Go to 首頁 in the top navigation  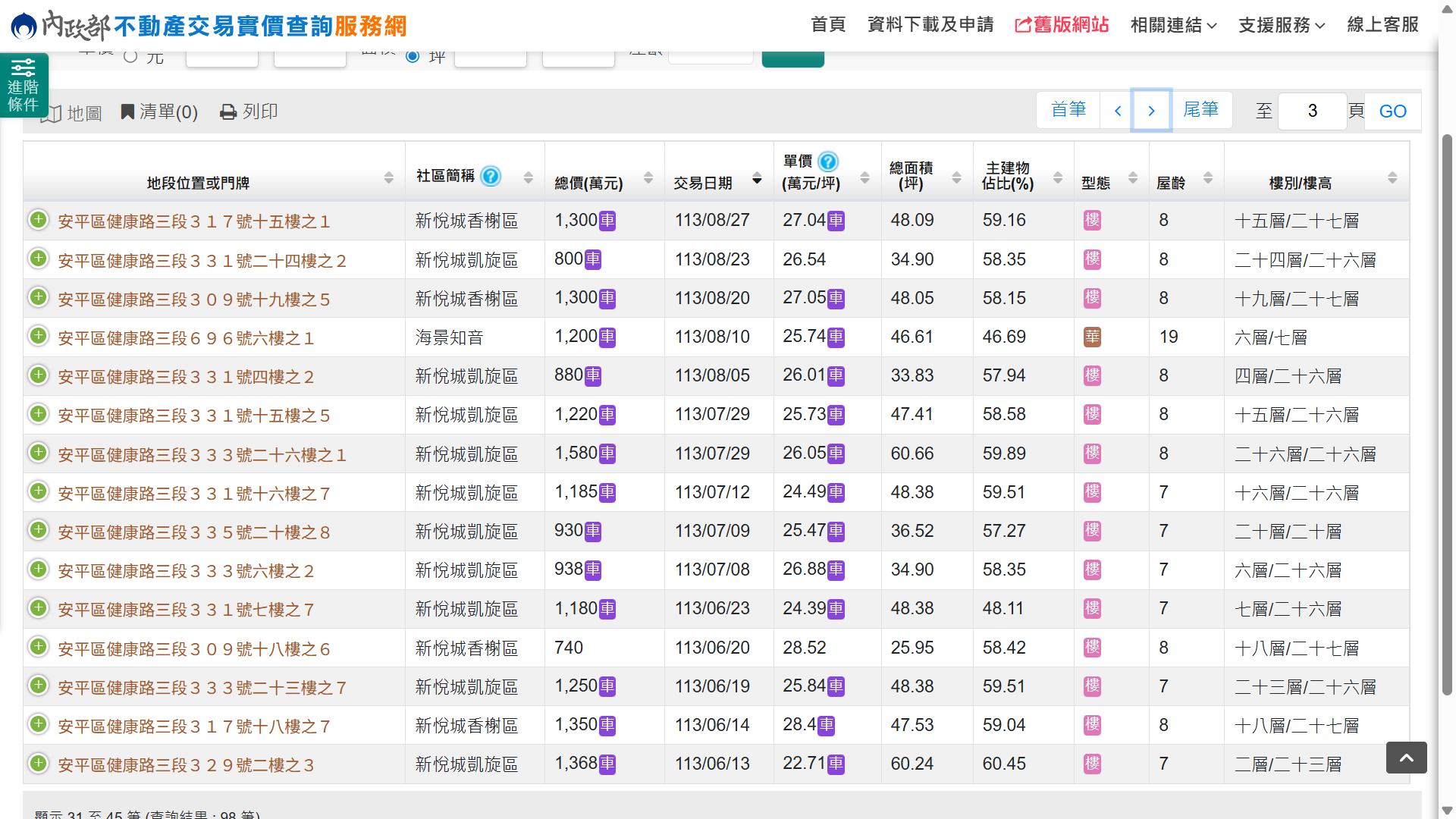827,25
